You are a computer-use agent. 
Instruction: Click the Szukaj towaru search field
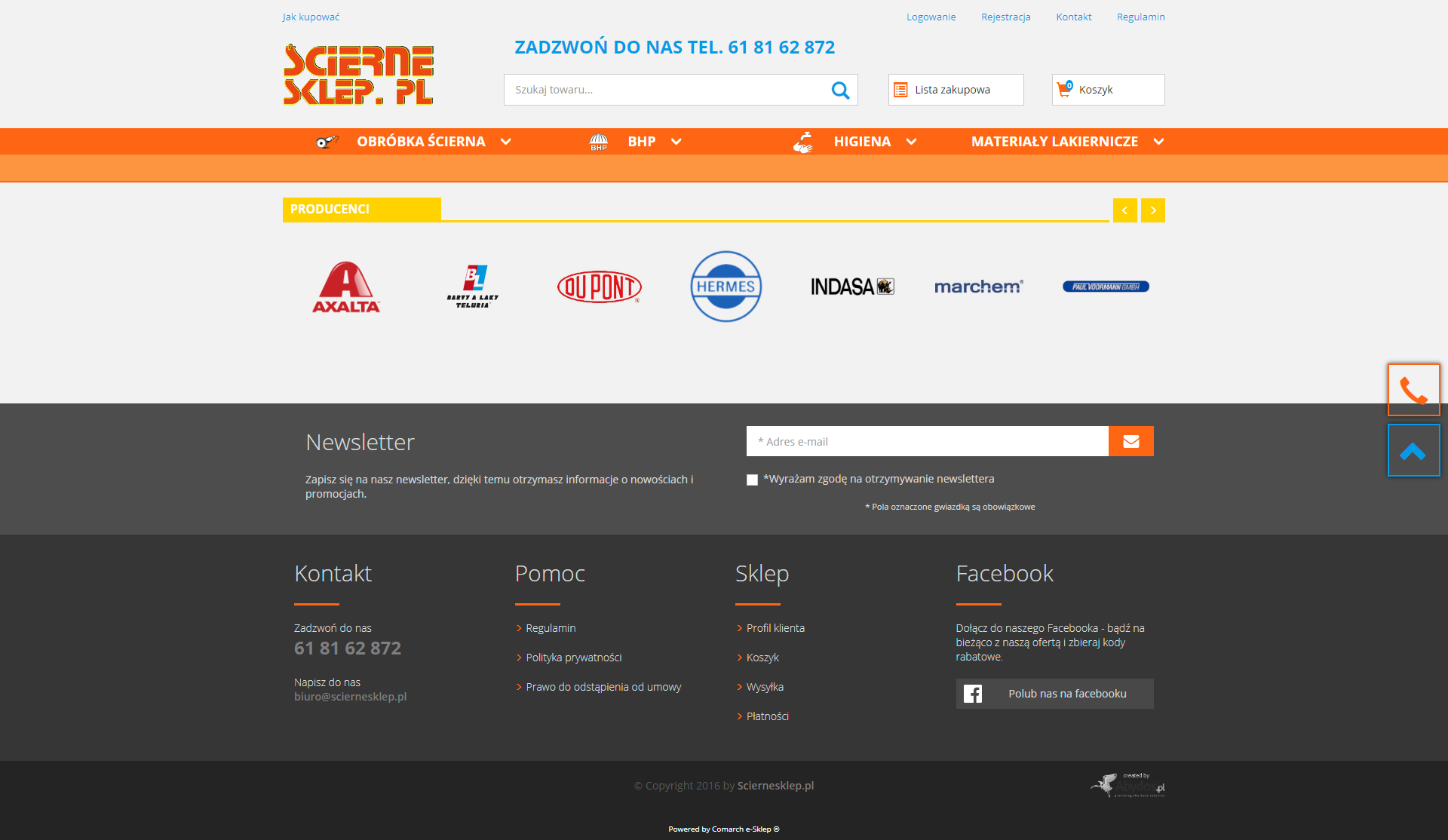point(664,90)
